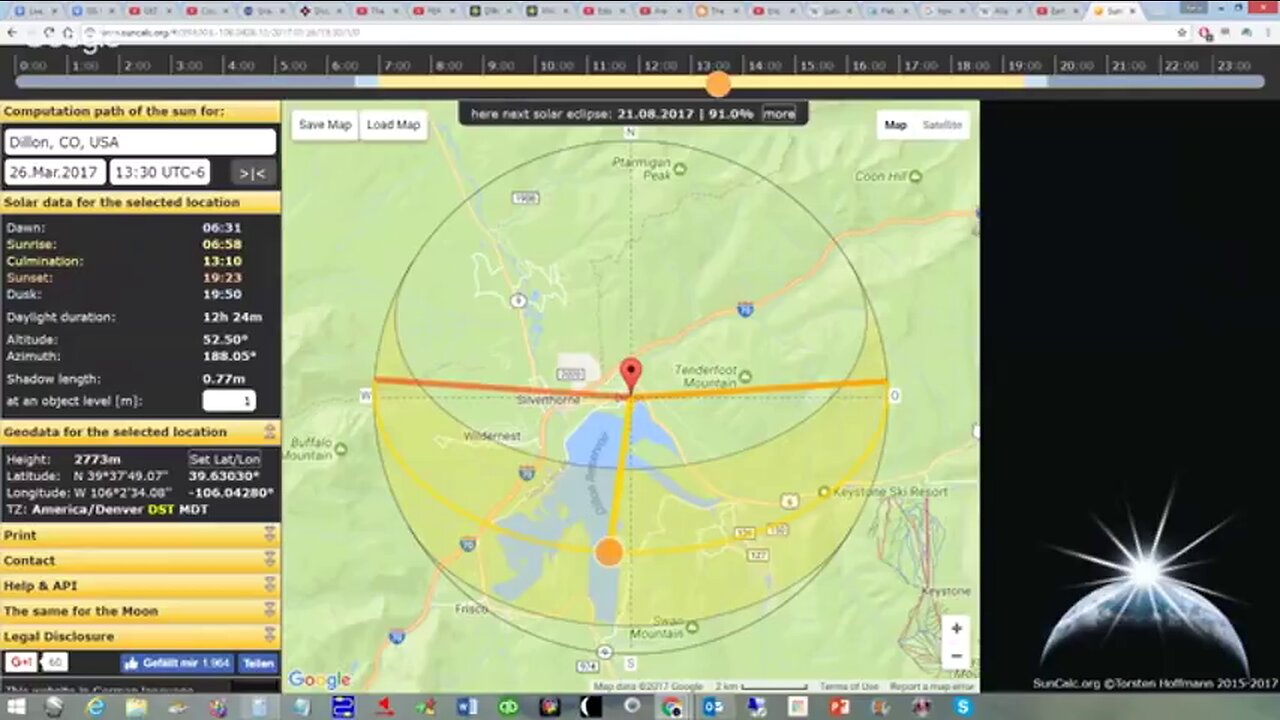Click the azimuth value 188.05°
This screenshot has height=720, width=1280.
coord(228,356)
